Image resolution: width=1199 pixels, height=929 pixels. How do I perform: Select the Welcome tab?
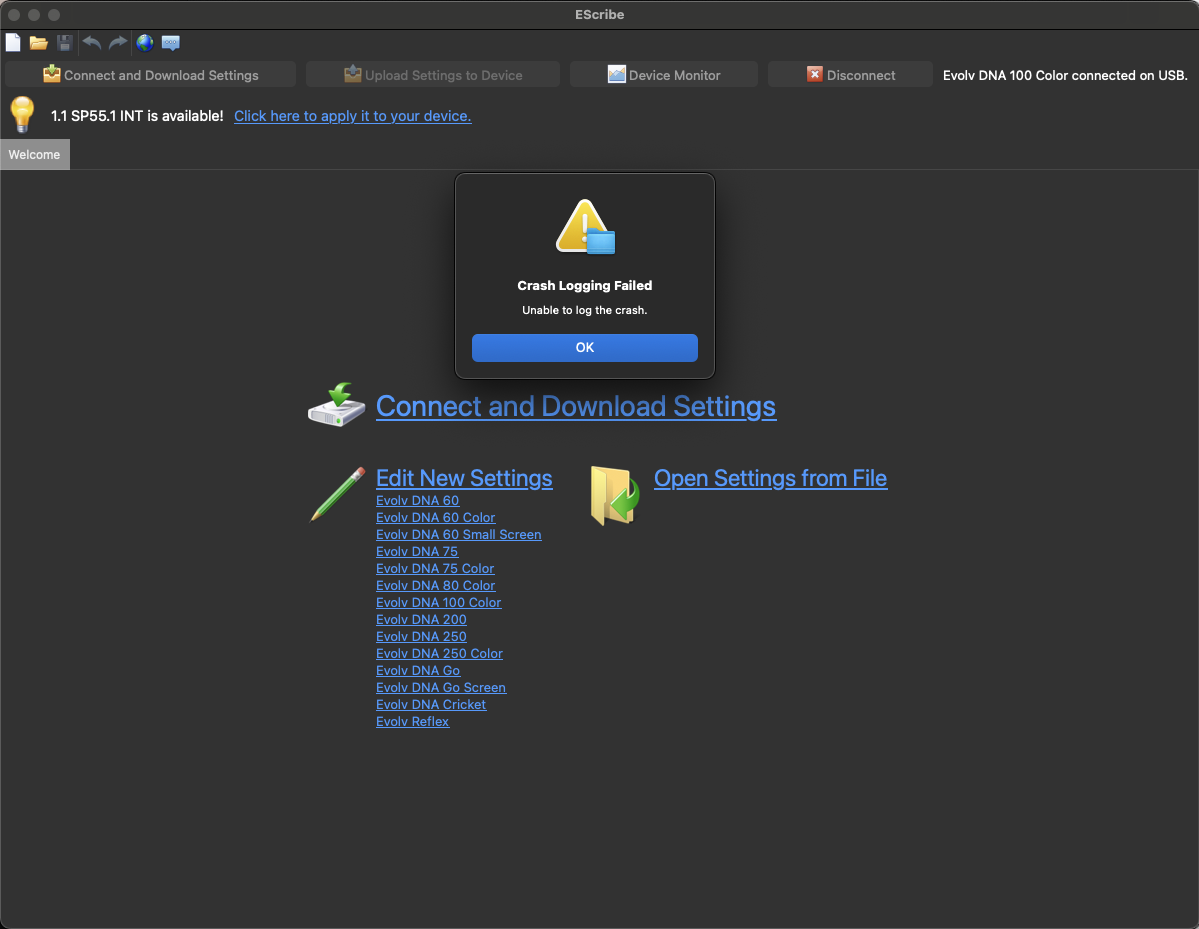35,155
